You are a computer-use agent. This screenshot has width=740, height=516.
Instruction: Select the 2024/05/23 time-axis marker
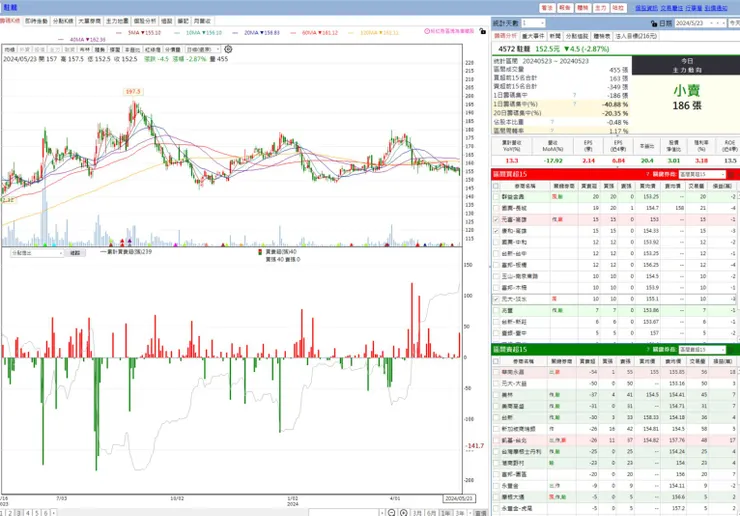tap(459, 499)
